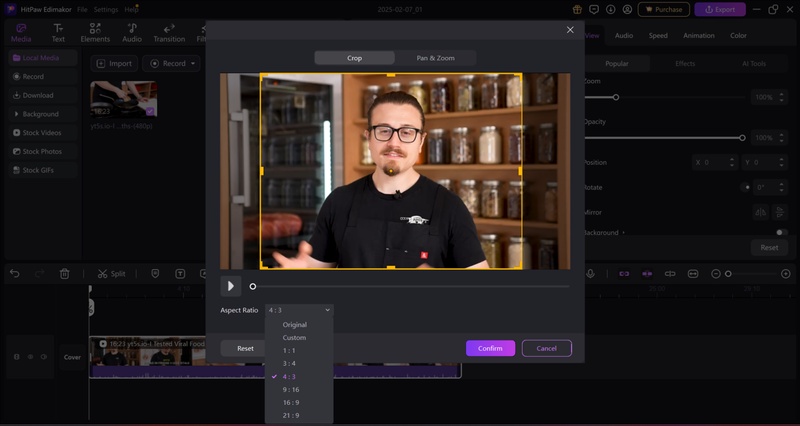Import media with the Import button
This screenshot has height=426, width=800.
click(114, 64)
